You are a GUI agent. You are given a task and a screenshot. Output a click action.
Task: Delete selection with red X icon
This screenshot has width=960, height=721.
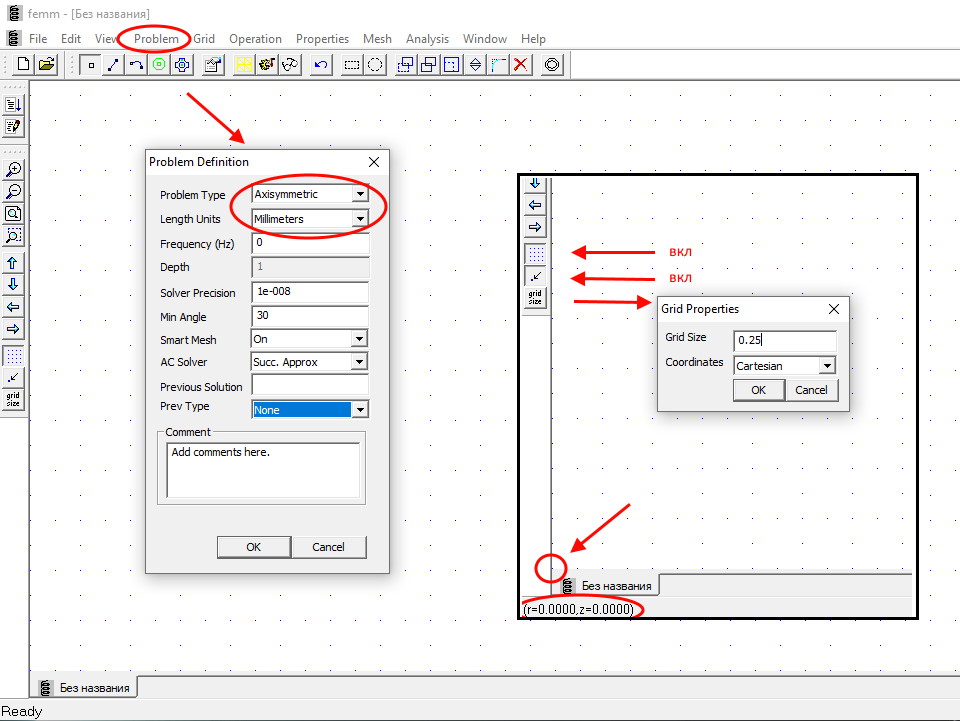521,65
